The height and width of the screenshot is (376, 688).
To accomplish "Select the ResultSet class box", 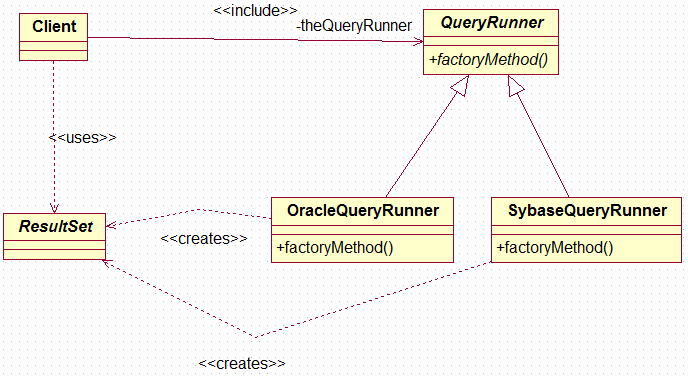I will (54, 236).
